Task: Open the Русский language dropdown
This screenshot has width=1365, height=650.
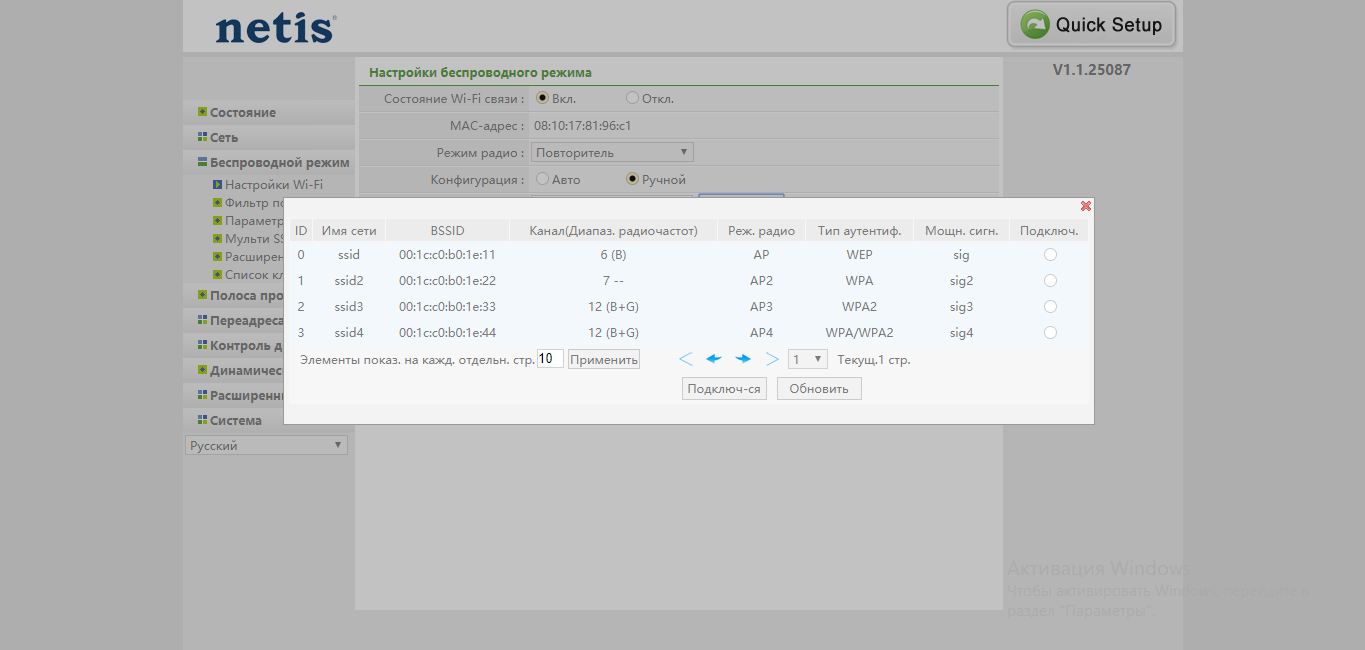Action: pyautogui.click(x=266, y=445)
